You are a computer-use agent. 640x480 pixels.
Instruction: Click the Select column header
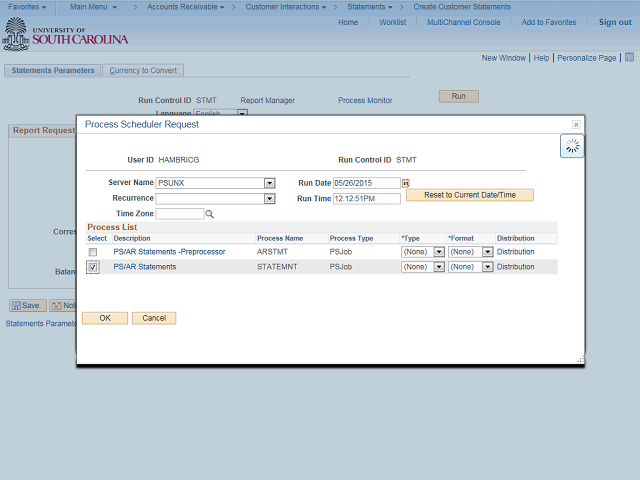tap(97, 238)
